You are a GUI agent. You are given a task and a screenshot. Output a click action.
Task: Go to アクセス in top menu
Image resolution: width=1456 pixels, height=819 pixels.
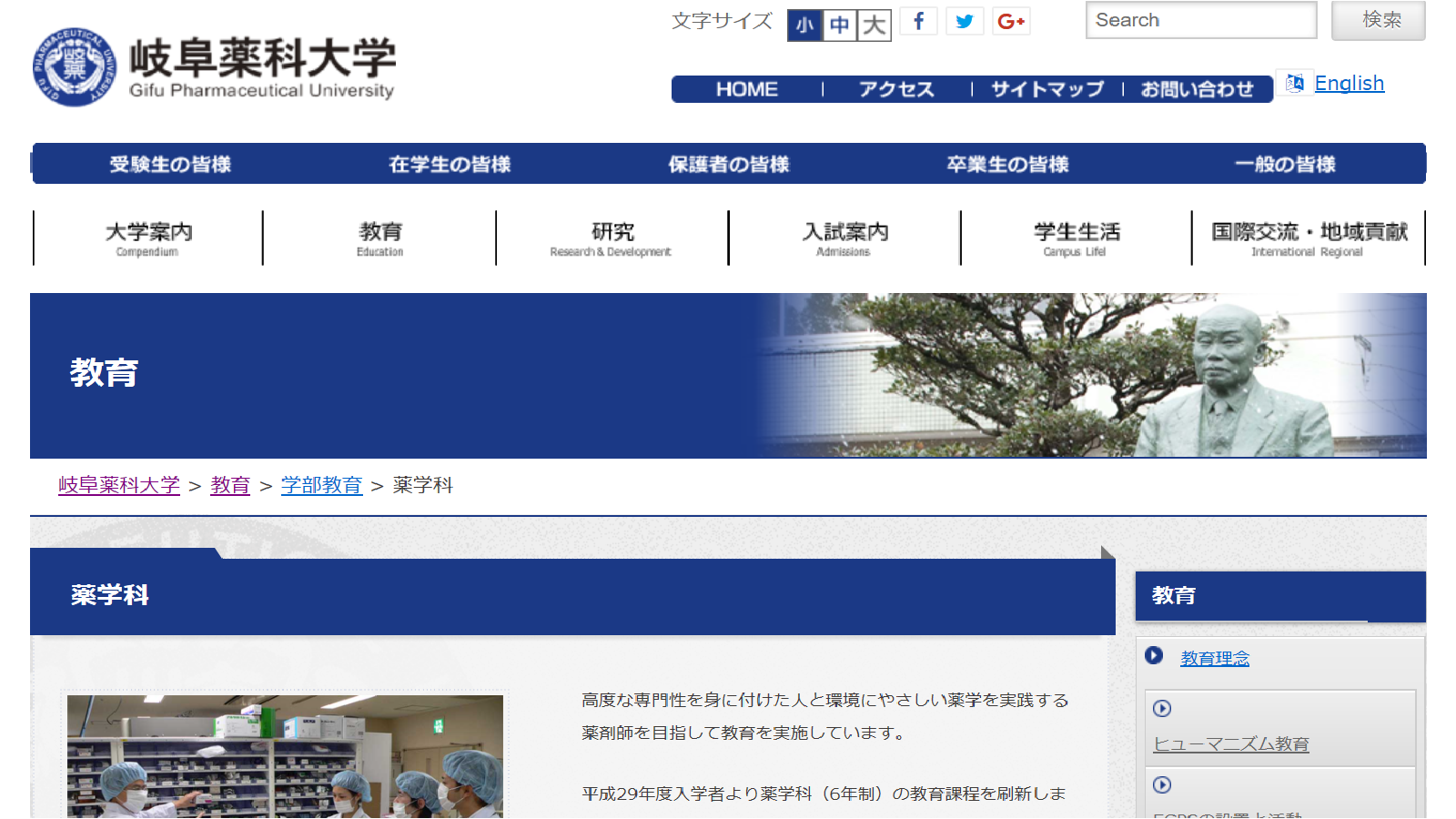tap(896, 89)
